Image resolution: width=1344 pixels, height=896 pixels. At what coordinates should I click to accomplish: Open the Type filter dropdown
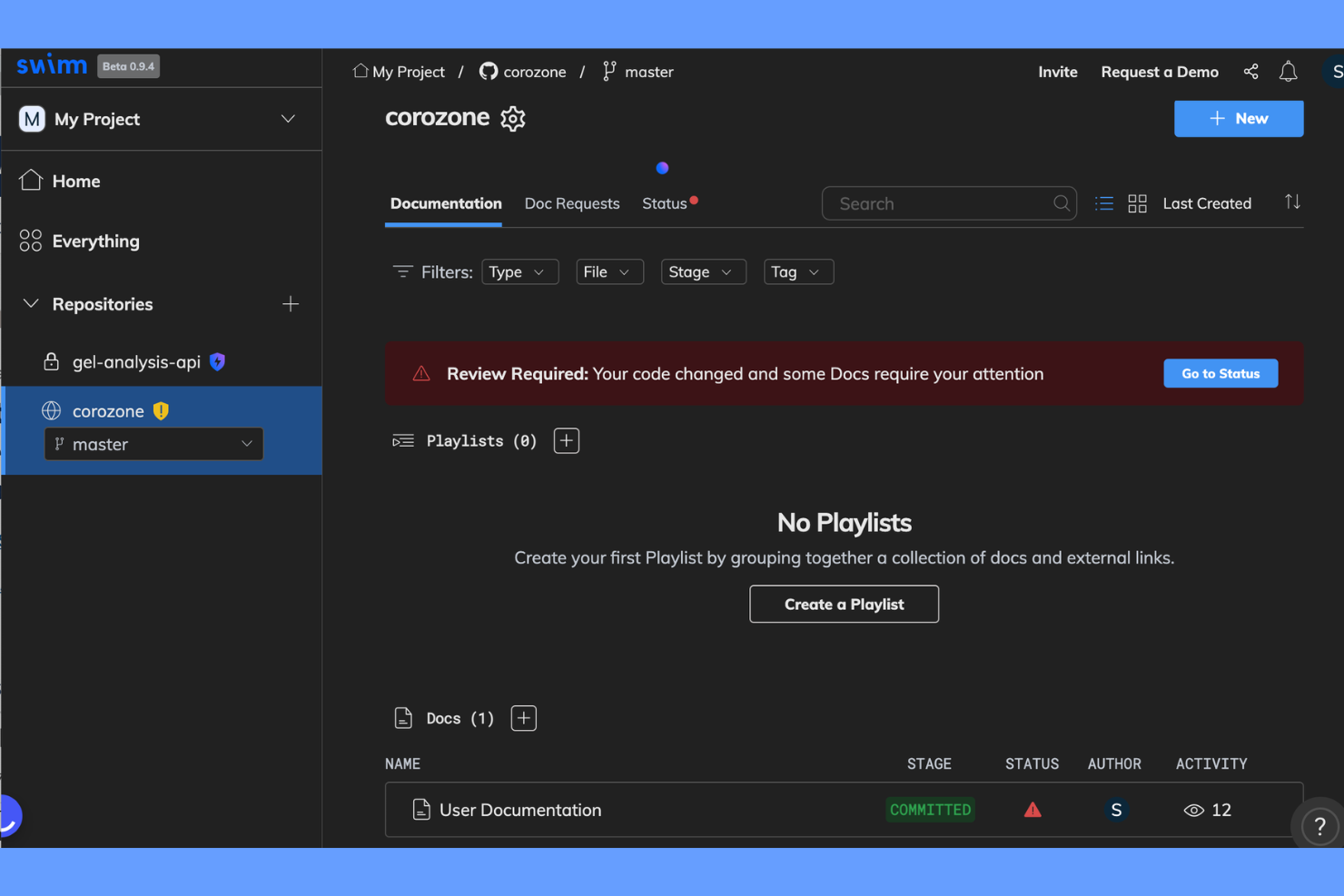pyautogui.click(x=519, y=272)
